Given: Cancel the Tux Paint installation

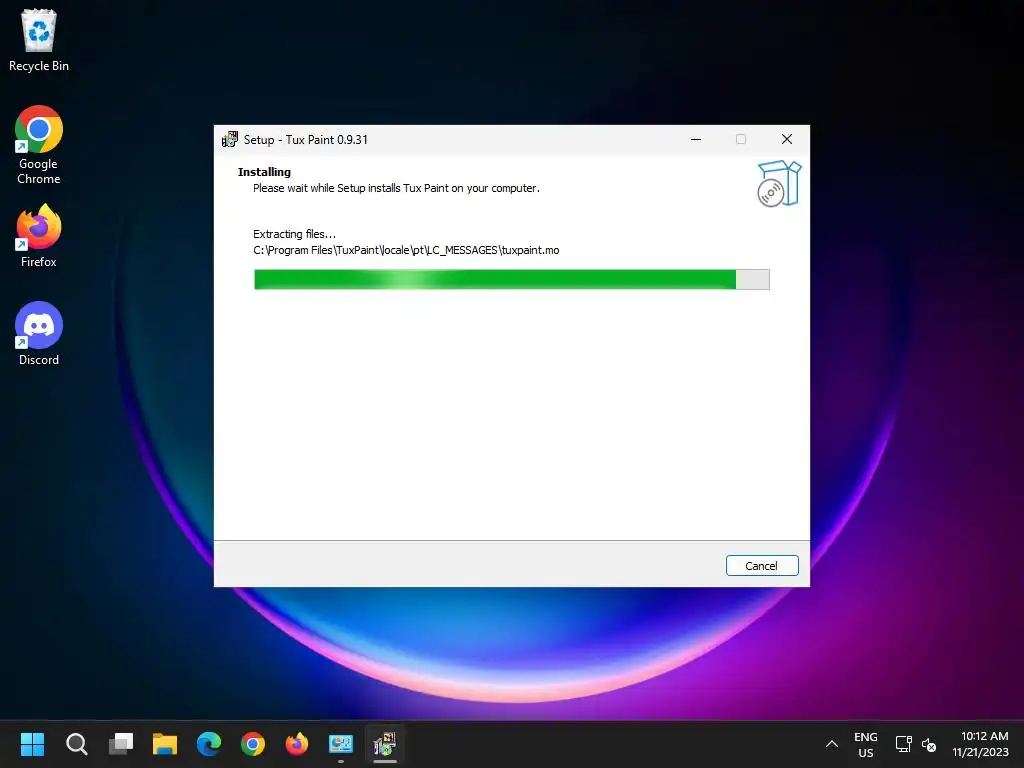Looking at the screenshot, I should click(x=761, y=566).
